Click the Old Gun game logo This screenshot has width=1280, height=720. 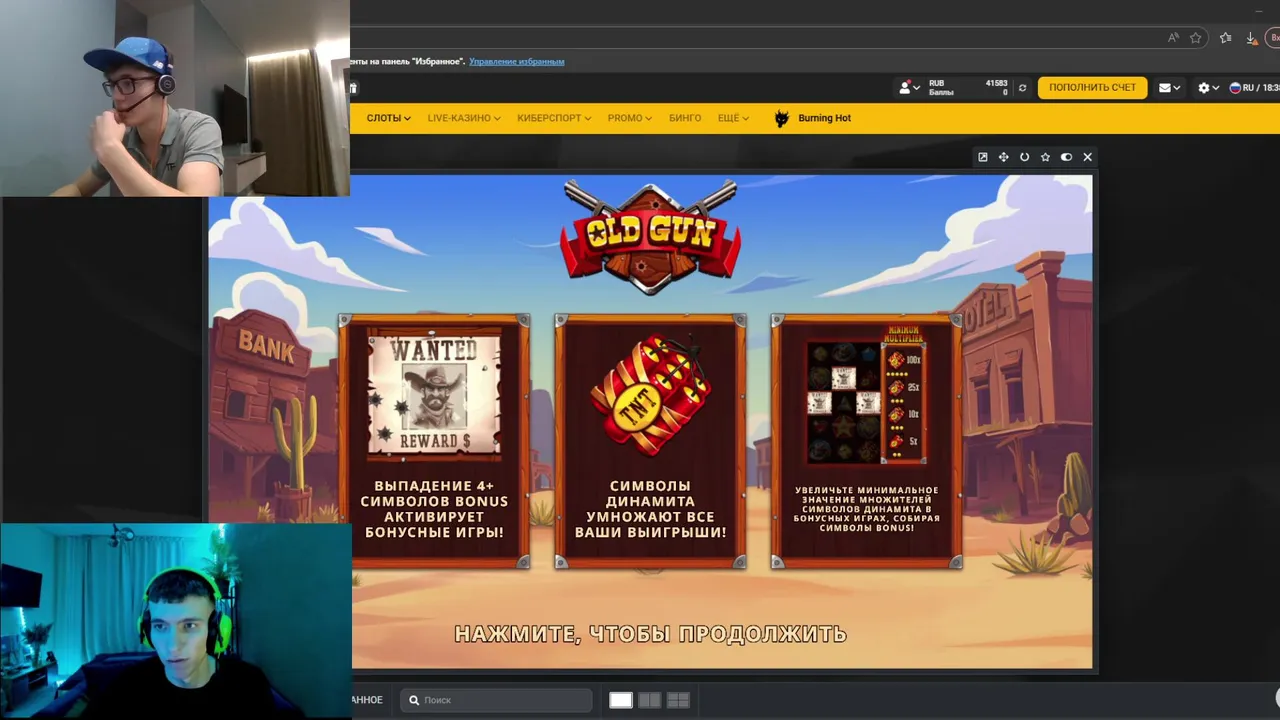click(651, 236)
